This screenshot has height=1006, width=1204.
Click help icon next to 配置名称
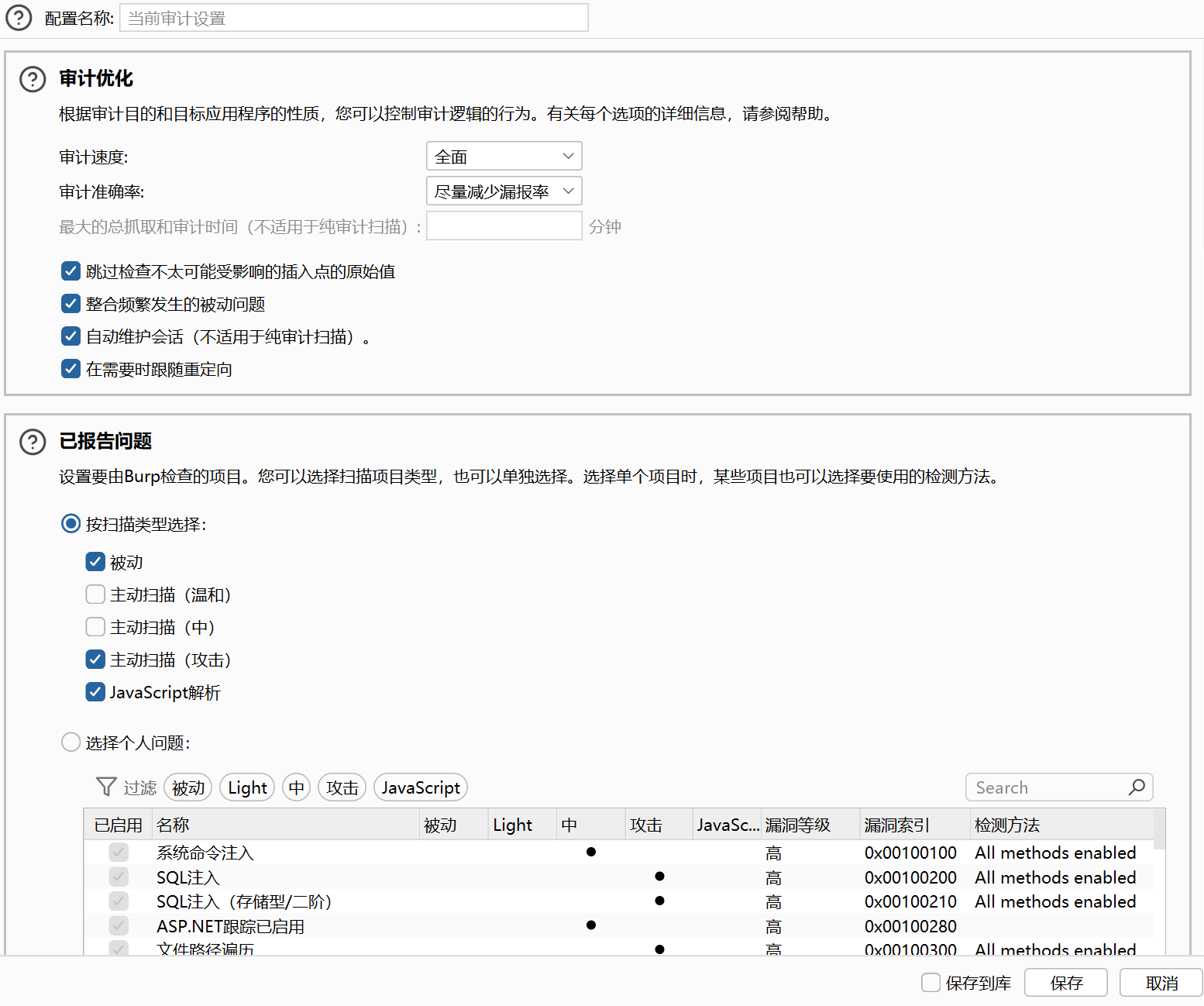point(19,18)
